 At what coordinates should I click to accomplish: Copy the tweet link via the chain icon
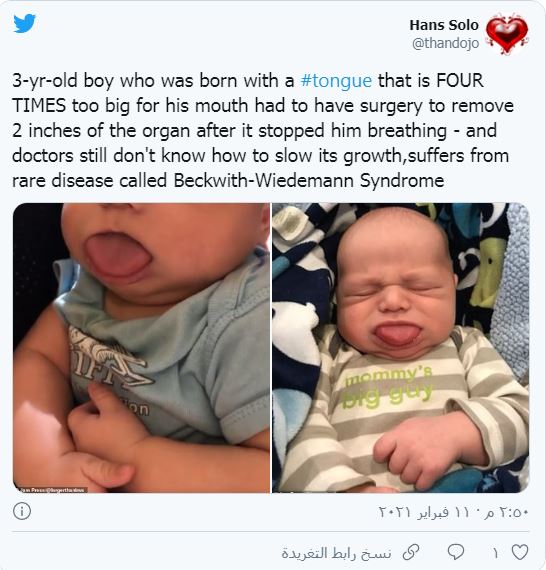pyautogui.click(x=411, y=553)
